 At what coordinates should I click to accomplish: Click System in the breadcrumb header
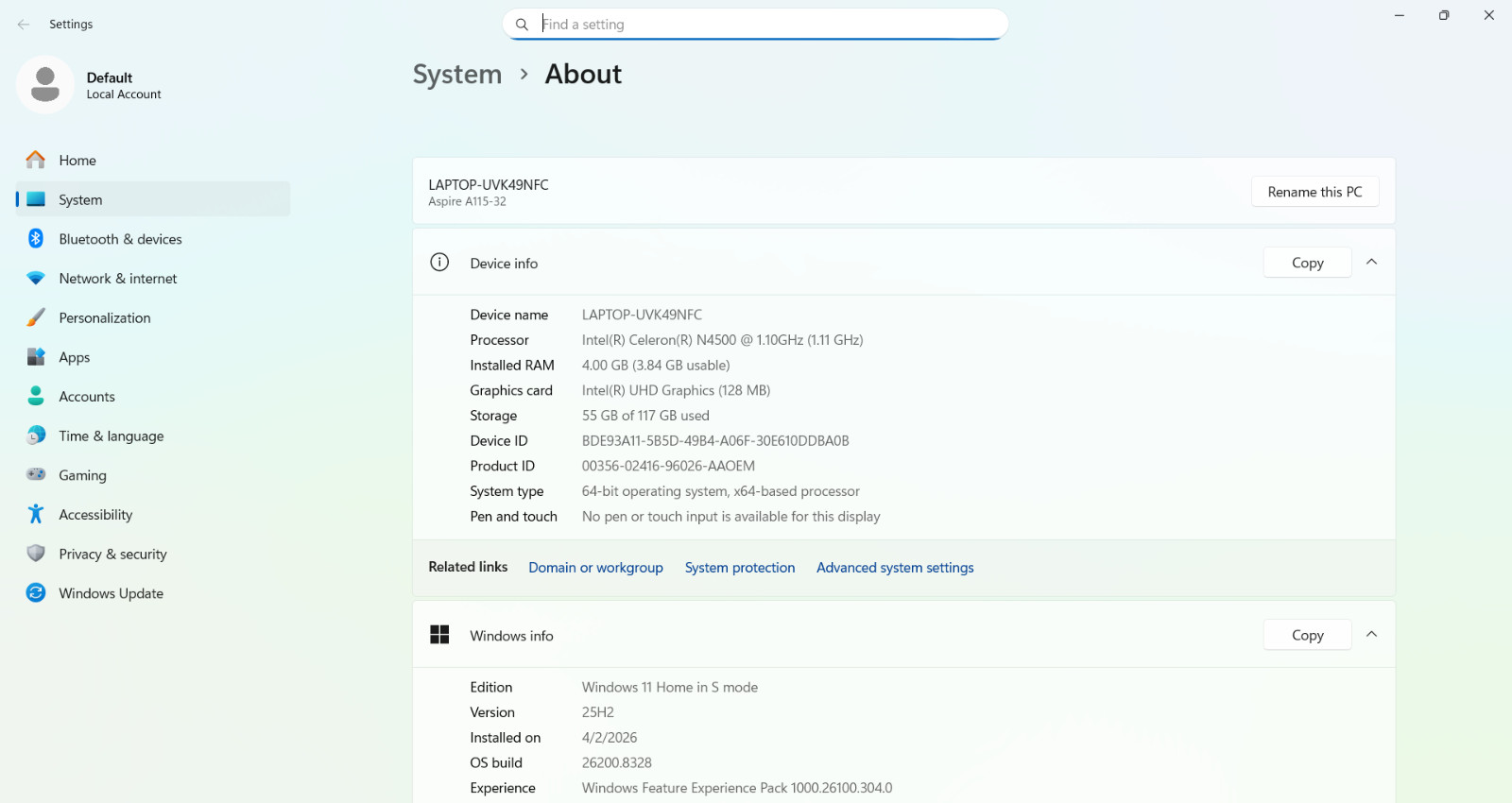tap(457, 75)
